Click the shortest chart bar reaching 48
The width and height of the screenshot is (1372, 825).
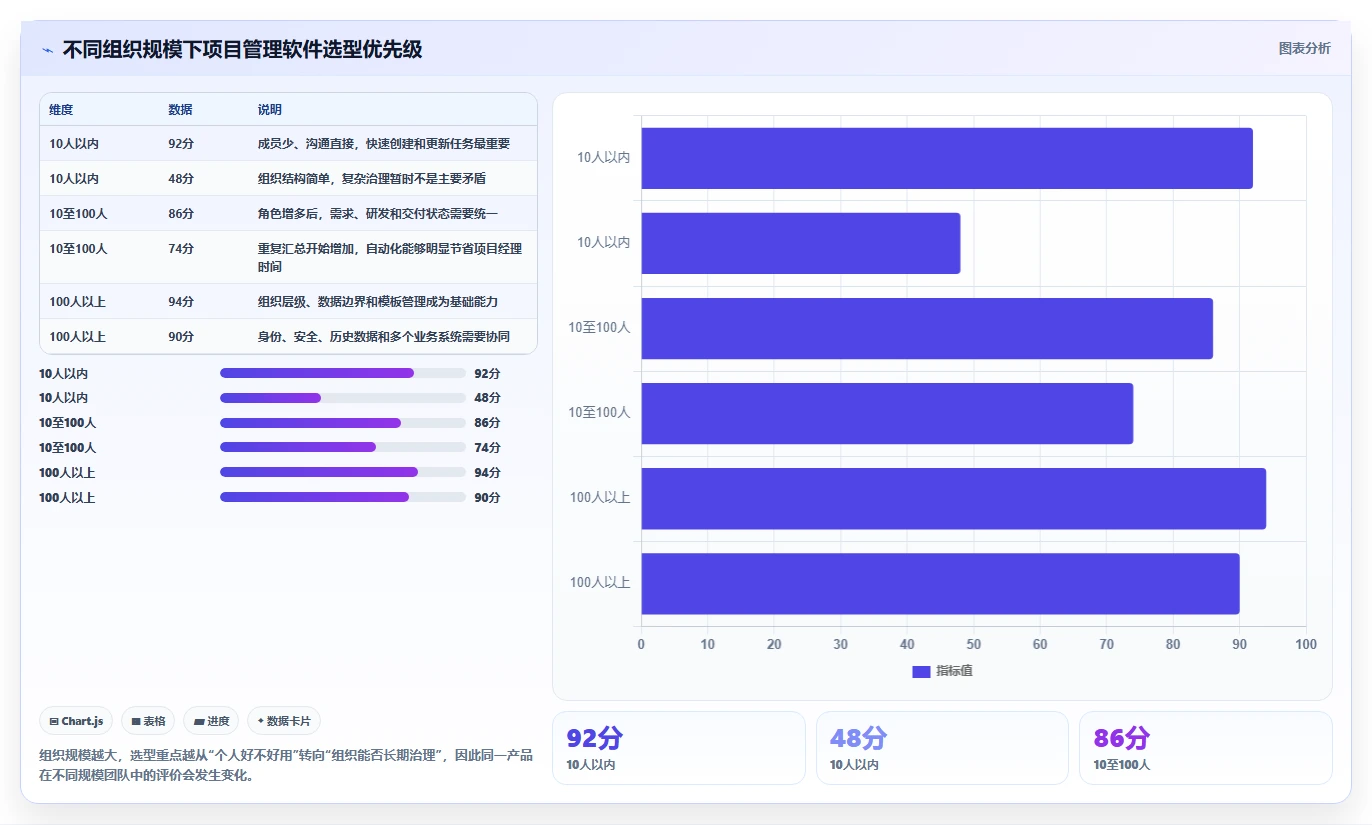[x=801, y=243]
